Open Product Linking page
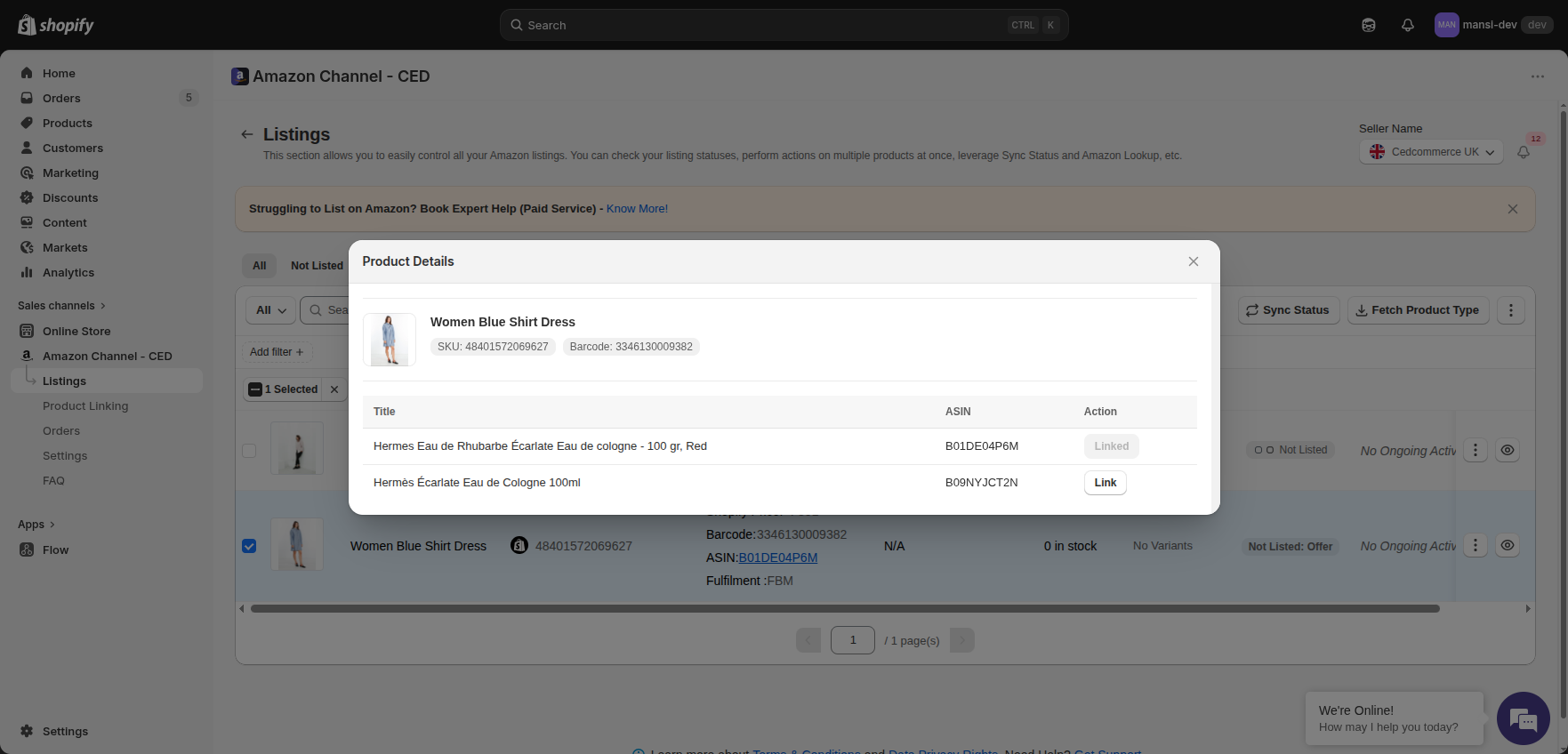The image size is (1568, 754). click(85, 405)
